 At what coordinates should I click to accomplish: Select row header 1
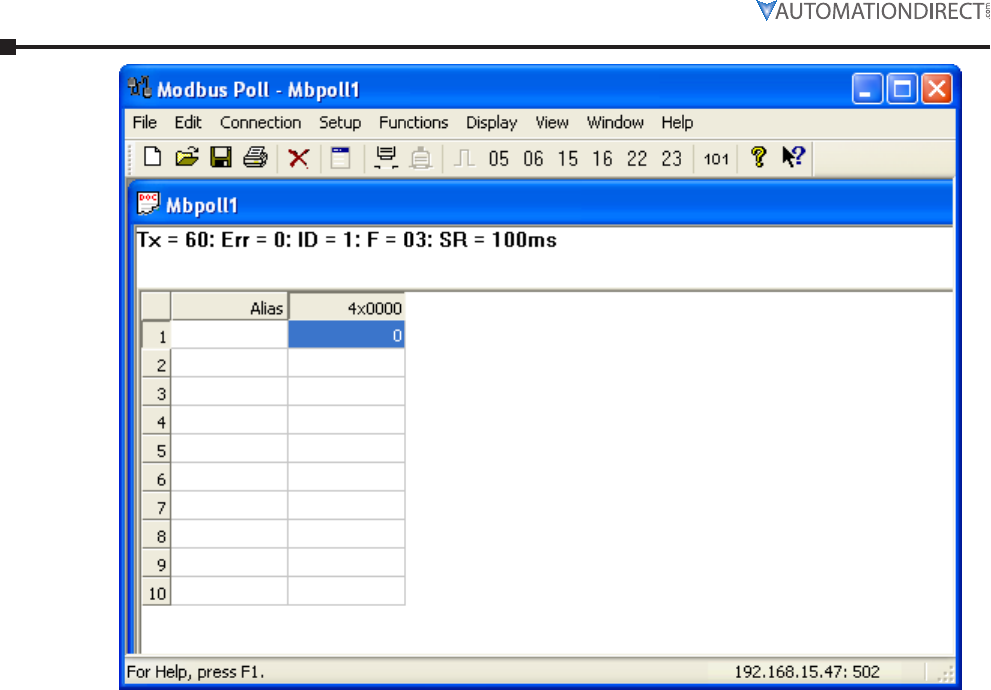pos(156,335)
